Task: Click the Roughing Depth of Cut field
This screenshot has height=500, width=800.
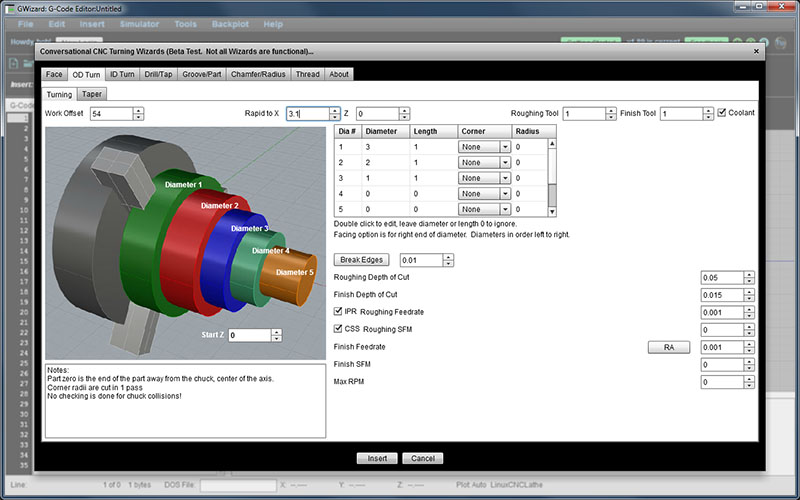Action: (722, 278)
